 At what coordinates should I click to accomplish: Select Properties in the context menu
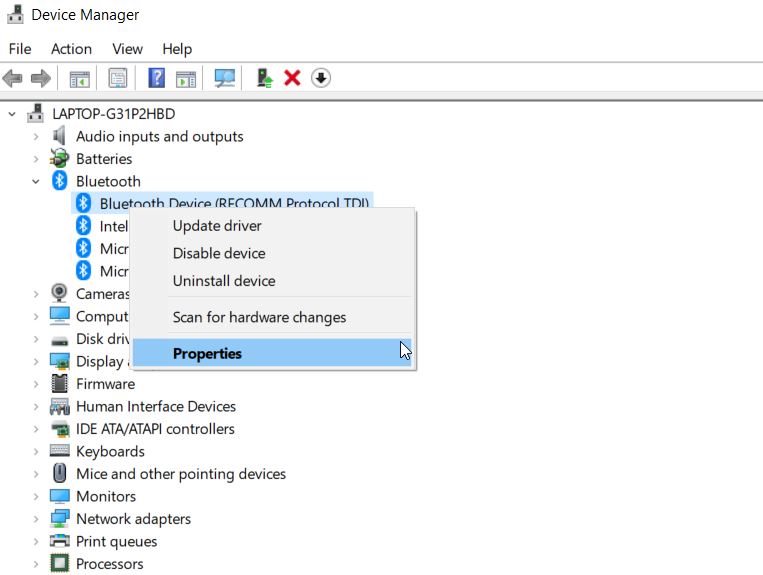272,353
